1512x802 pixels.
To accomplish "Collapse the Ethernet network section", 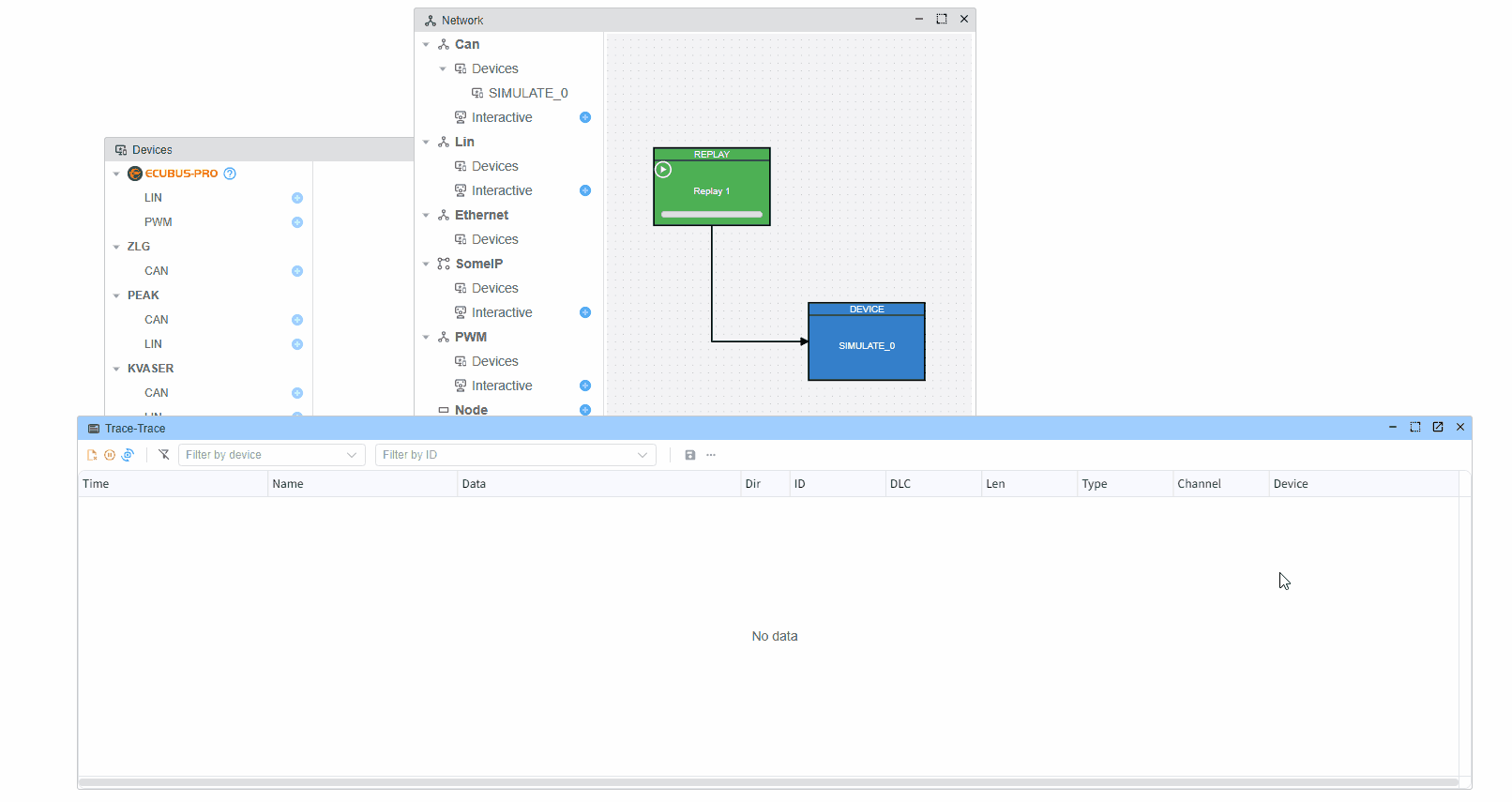I will [x=426, y=216].
